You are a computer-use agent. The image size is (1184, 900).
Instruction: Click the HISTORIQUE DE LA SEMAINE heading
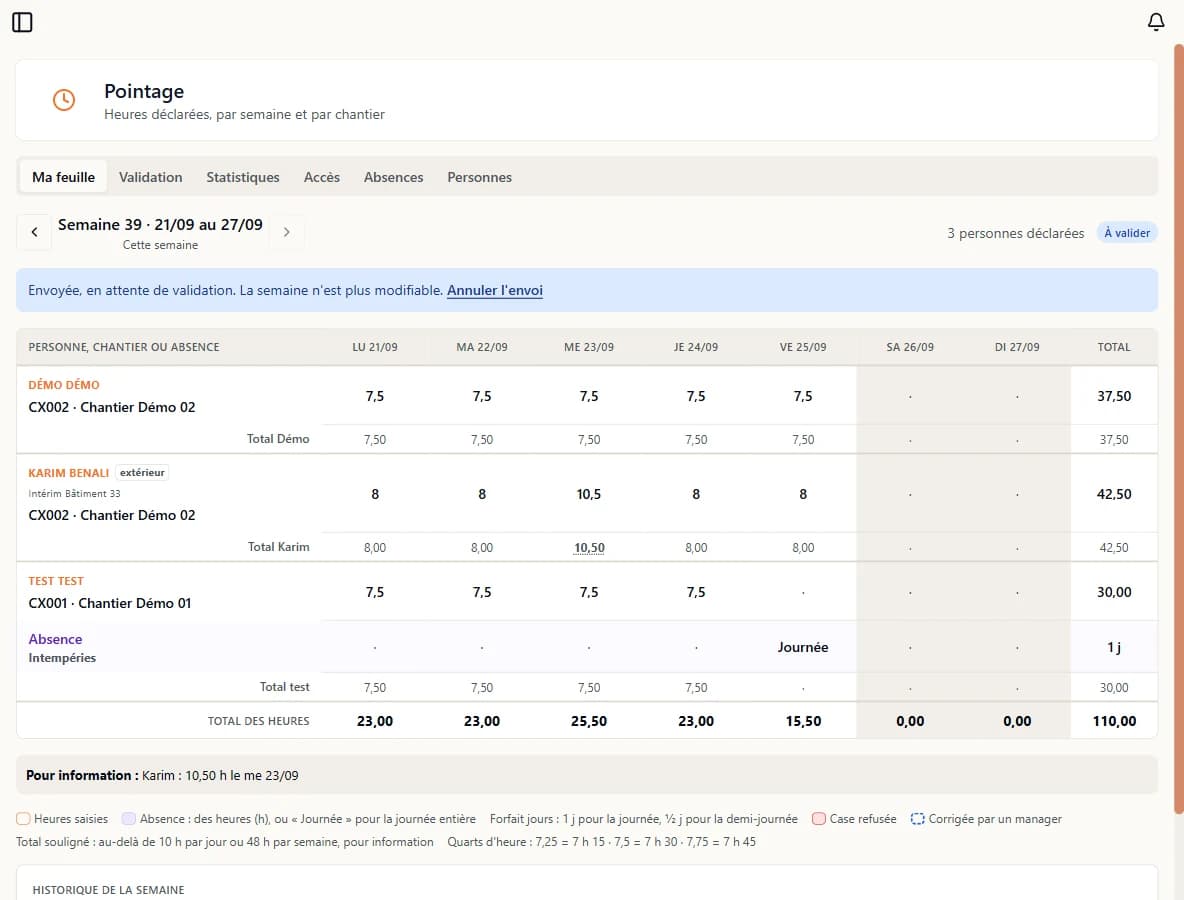(108, 890)
